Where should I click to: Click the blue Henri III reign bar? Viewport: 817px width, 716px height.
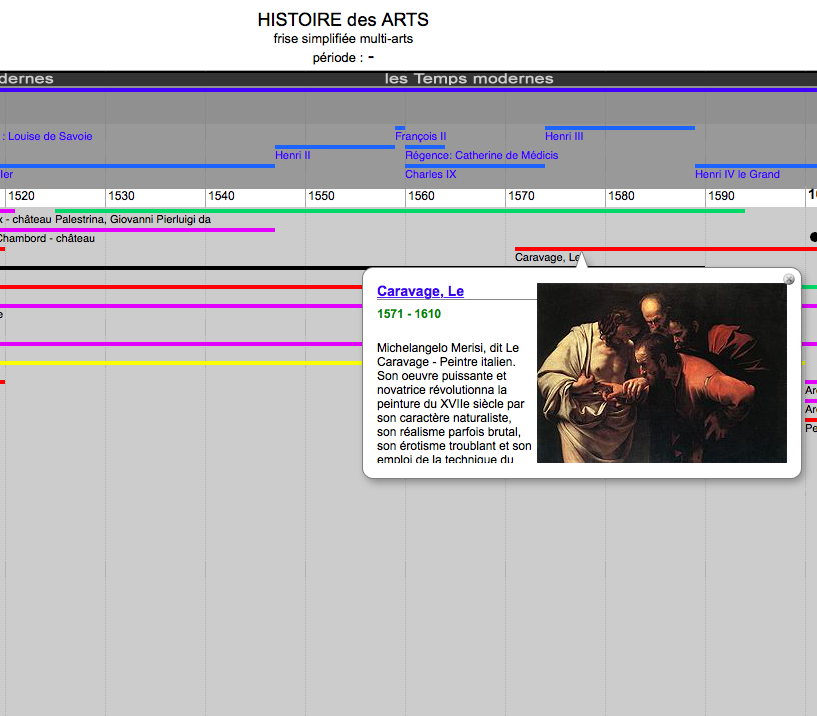(620, 128)
